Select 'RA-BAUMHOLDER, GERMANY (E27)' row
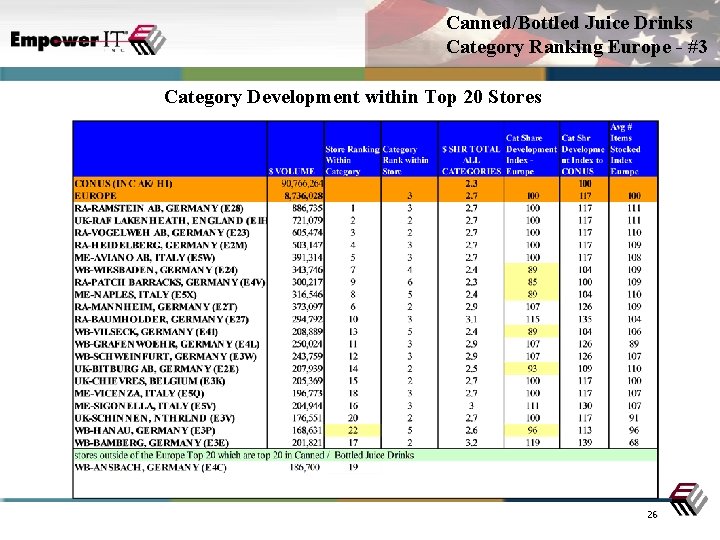 [365, 319]
